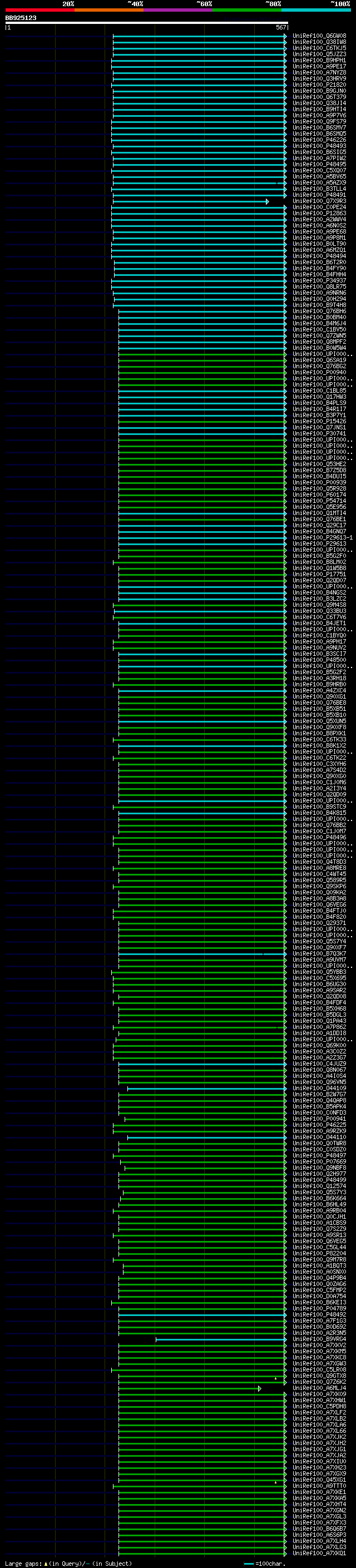Select label UniRef100_P48496
Screen dimensions: 356x1568
(319, 838)
